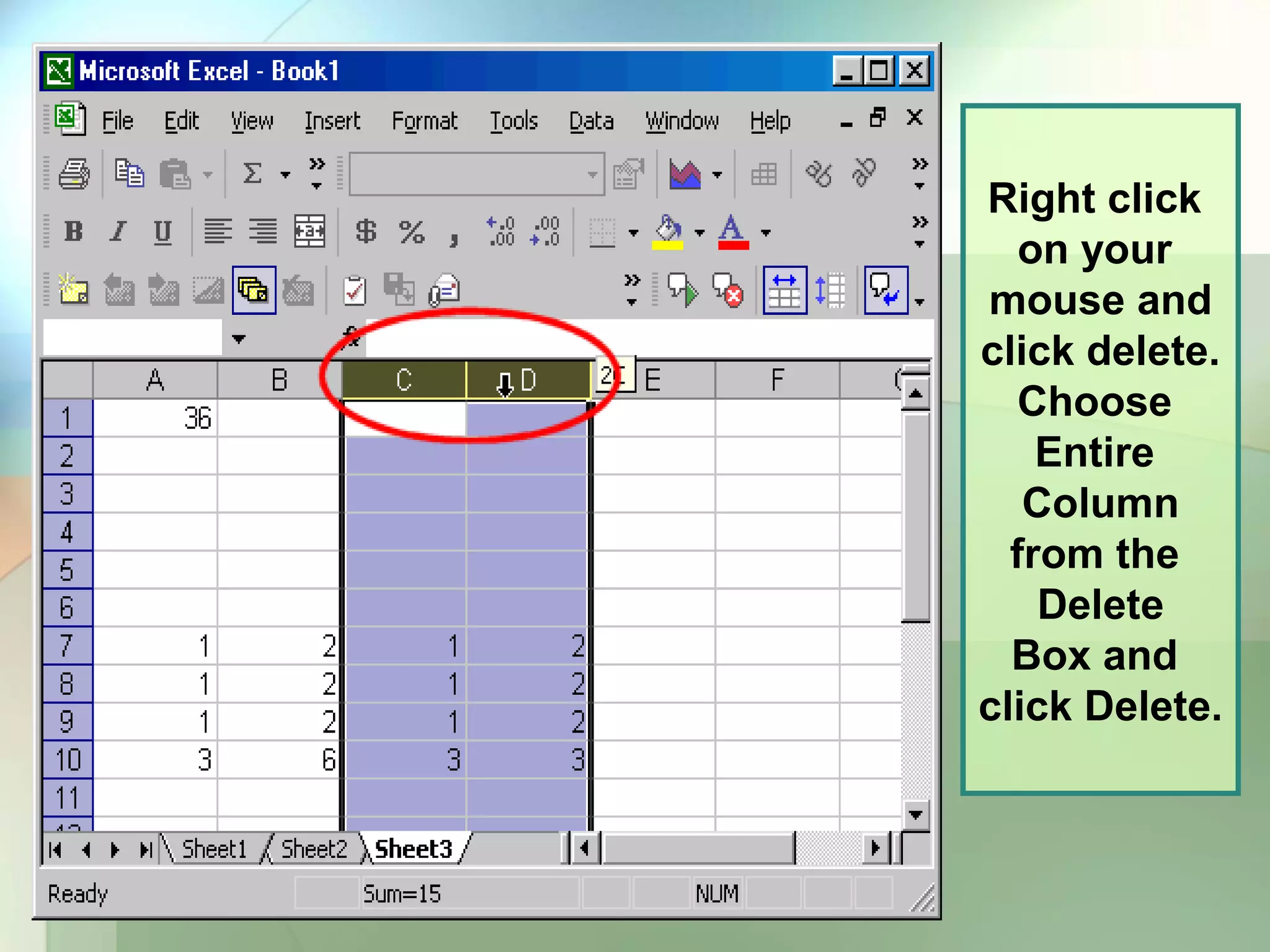Image resolution: width=1270 pixels, height=952 pixels.
Task: Open the Font Color dropdown arrow
Action: click(766, 233)
